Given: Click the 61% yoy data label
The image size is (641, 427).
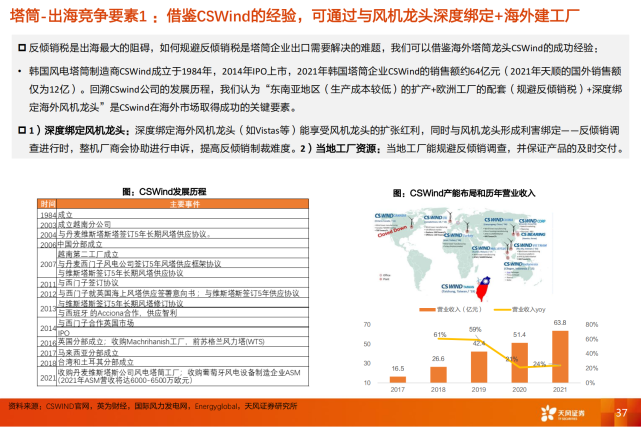Looking at the screenshot, I should click(439, 335).
